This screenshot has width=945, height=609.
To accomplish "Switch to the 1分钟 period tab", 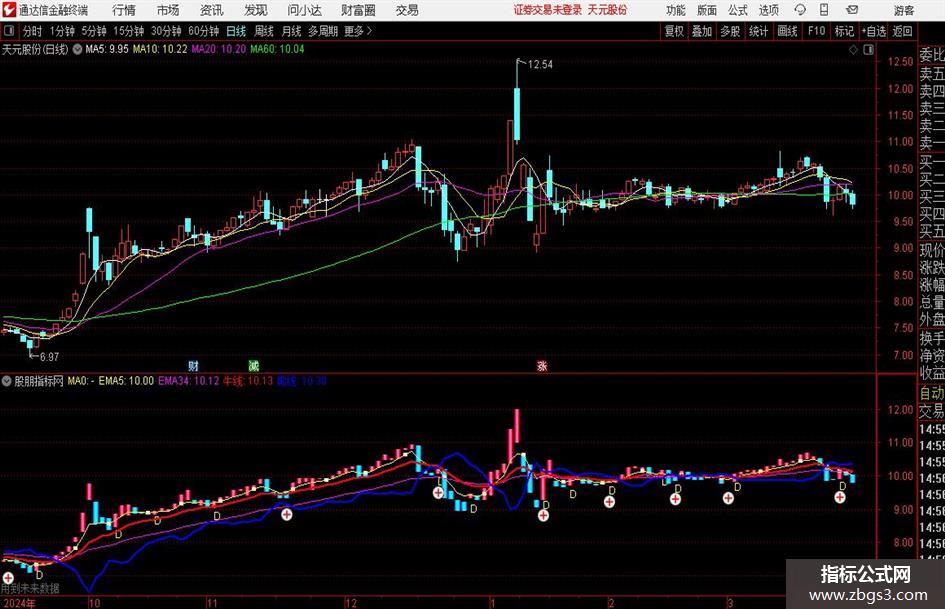I will [x=62, y=31].
